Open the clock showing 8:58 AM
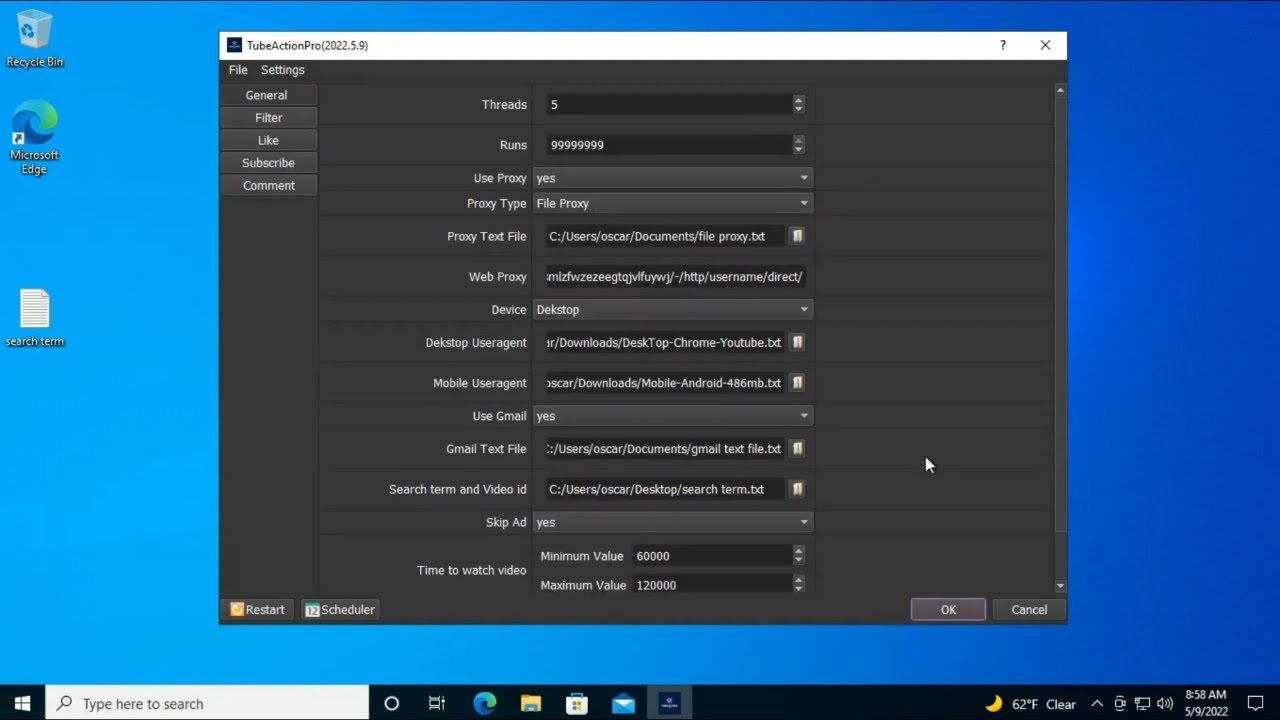 coord(1206,703)
